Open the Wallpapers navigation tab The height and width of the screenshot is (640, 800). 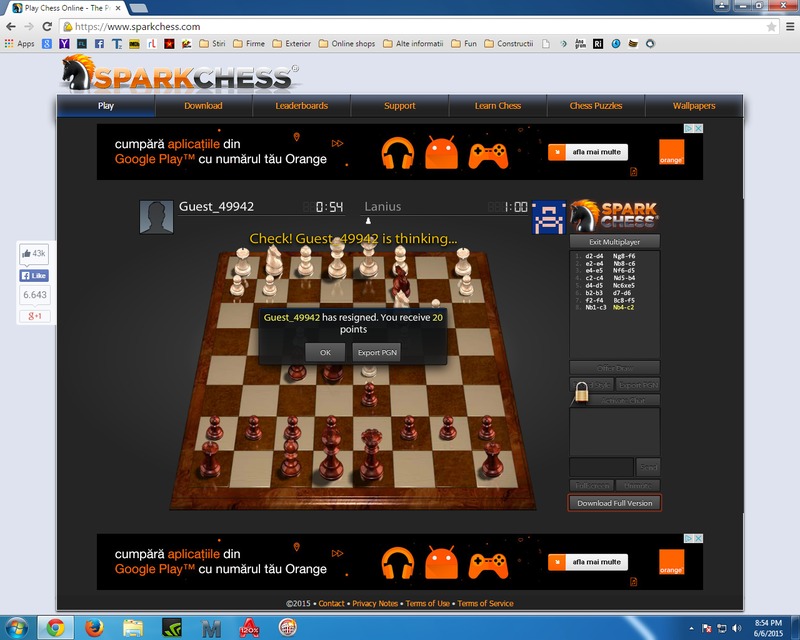point(694,106)
